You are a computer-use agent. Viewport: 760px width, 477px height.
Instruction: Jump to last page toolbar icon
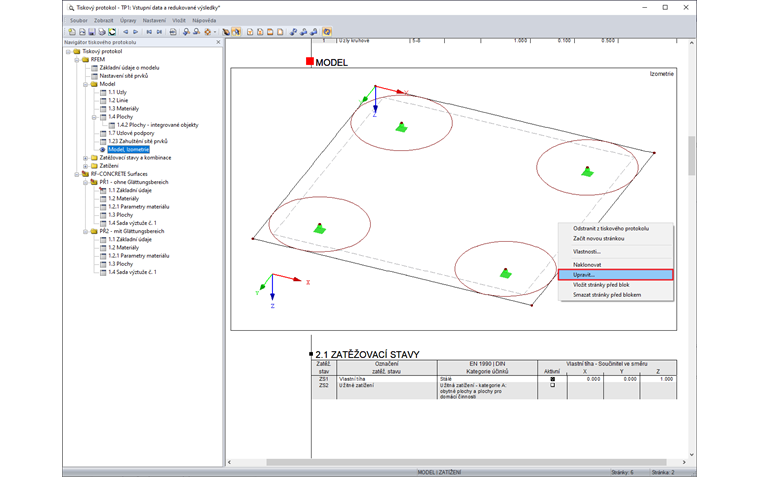pyautogui.click(x=159, y=32)
